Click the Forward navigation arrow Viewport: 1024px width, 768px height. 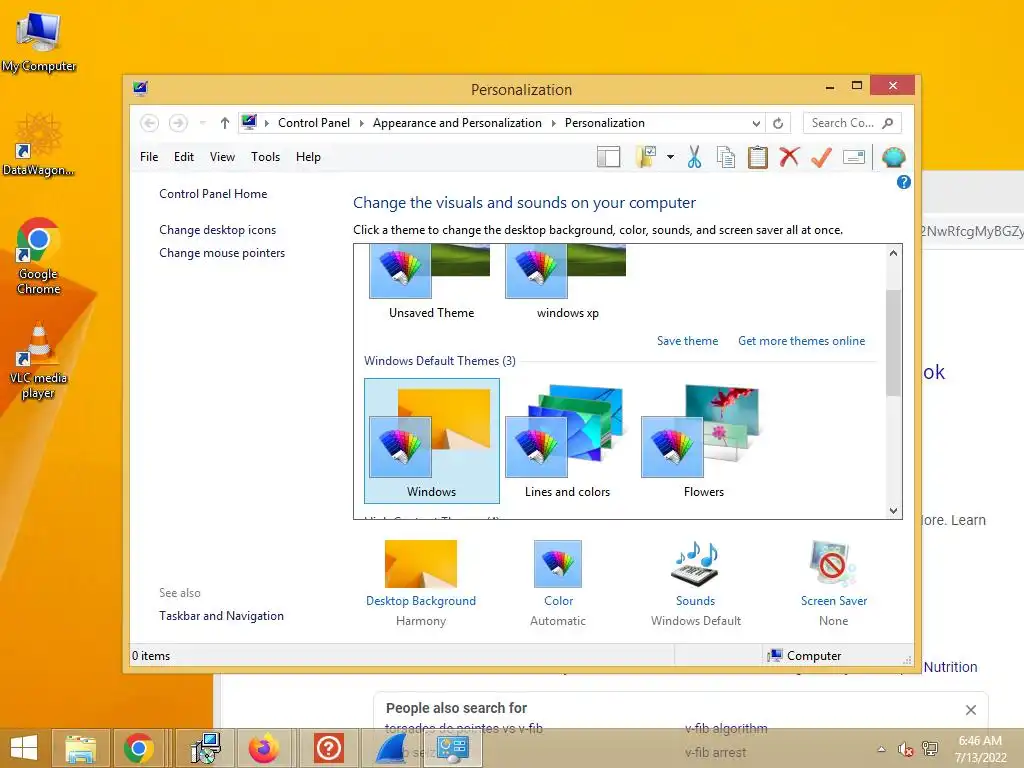[178, 123]
